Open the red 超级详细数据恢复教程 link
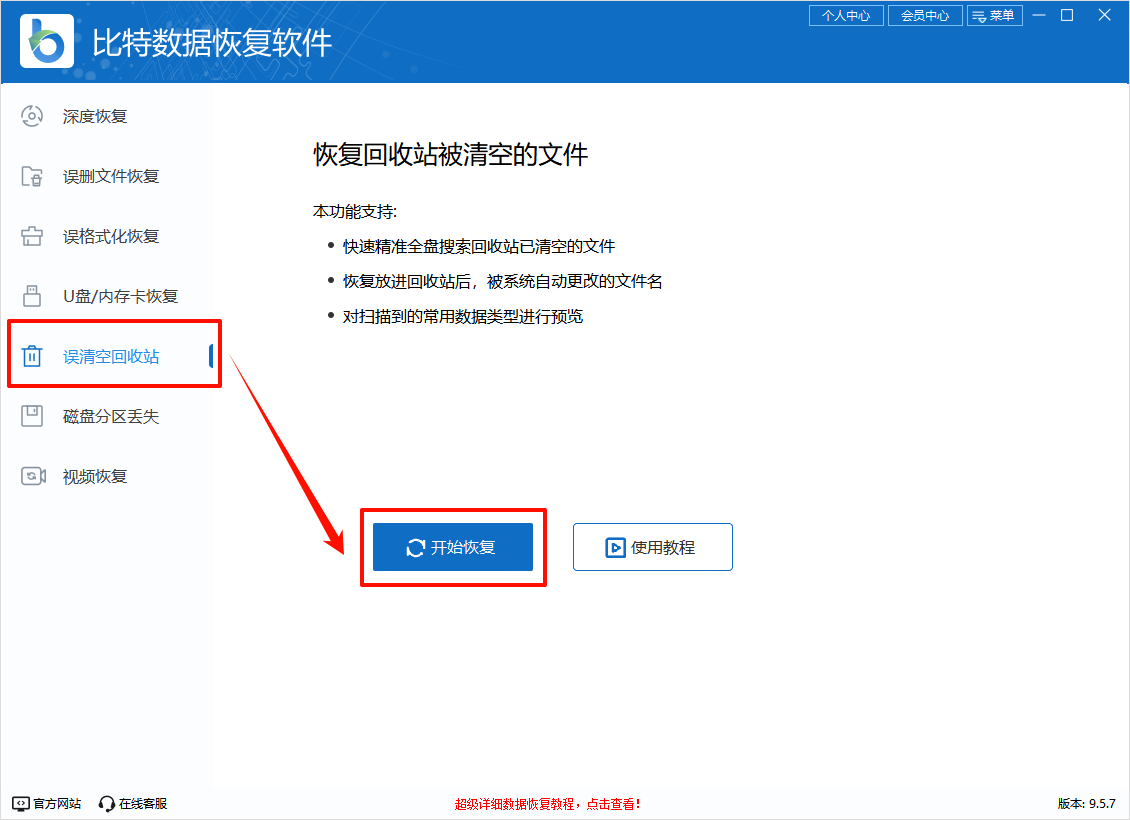1130x820 pixels. click(x=547, y=803)
